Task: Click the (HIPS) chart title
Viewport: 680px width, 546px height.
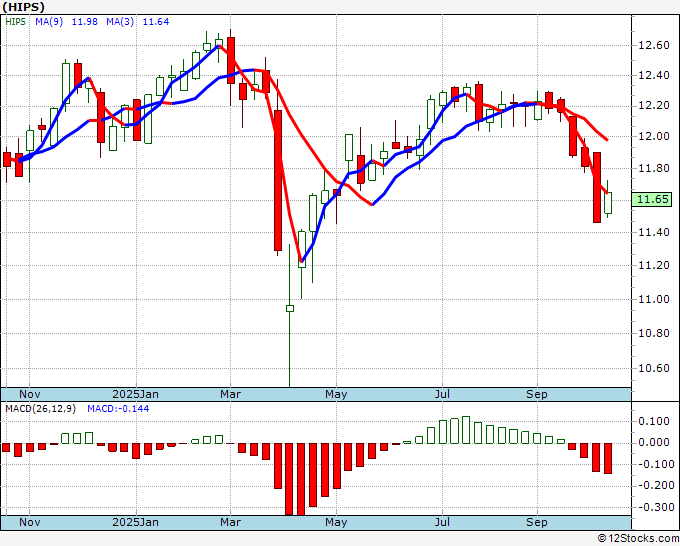Action: click(x=23, y=7)
